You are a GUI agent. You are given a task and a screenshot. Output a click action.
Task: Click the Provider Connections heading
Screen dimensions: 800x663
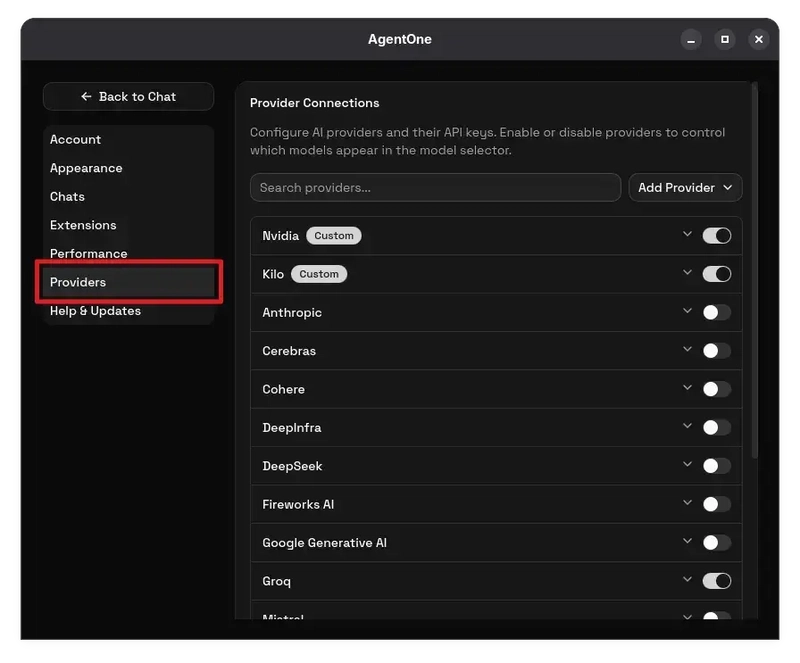(x=314, y=103)
